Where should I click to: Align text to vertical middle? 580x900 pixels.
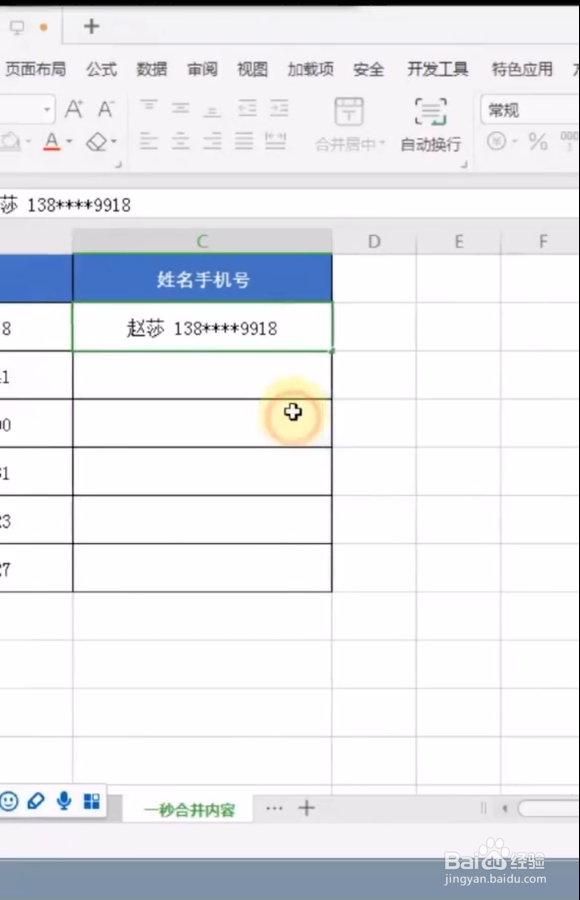tap(180, 107)
